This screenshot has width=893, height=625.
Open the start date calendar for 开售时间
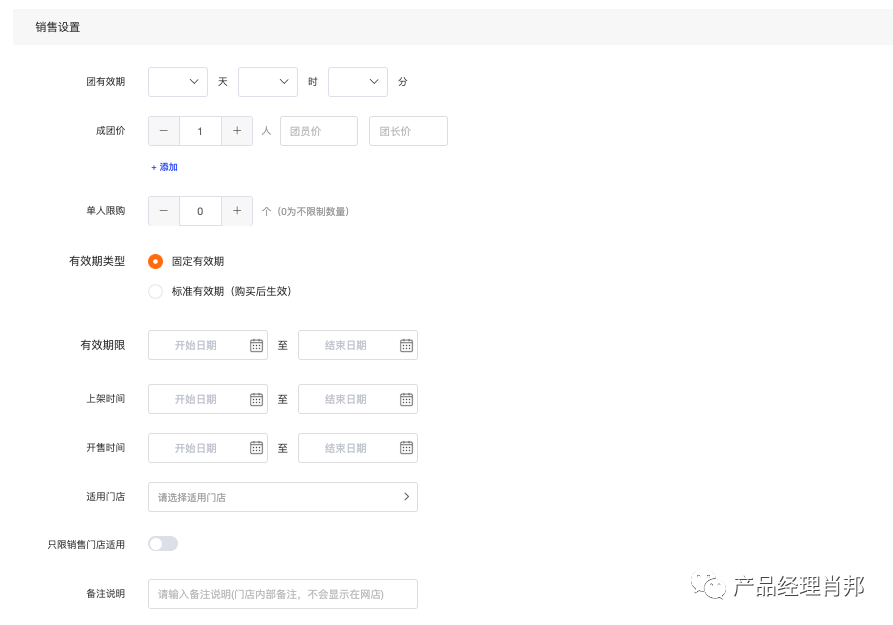(258, 448)
